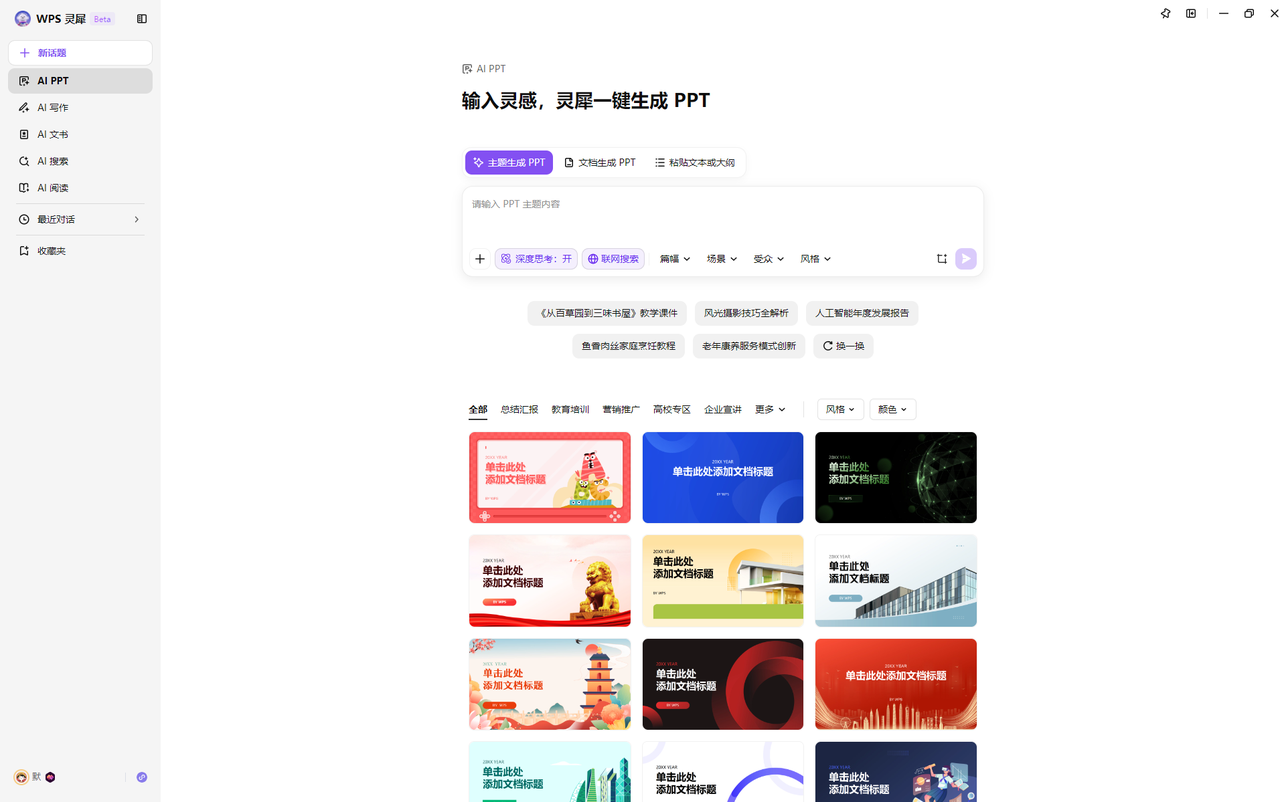Click the attachment plus icon in prompt box

479,258
